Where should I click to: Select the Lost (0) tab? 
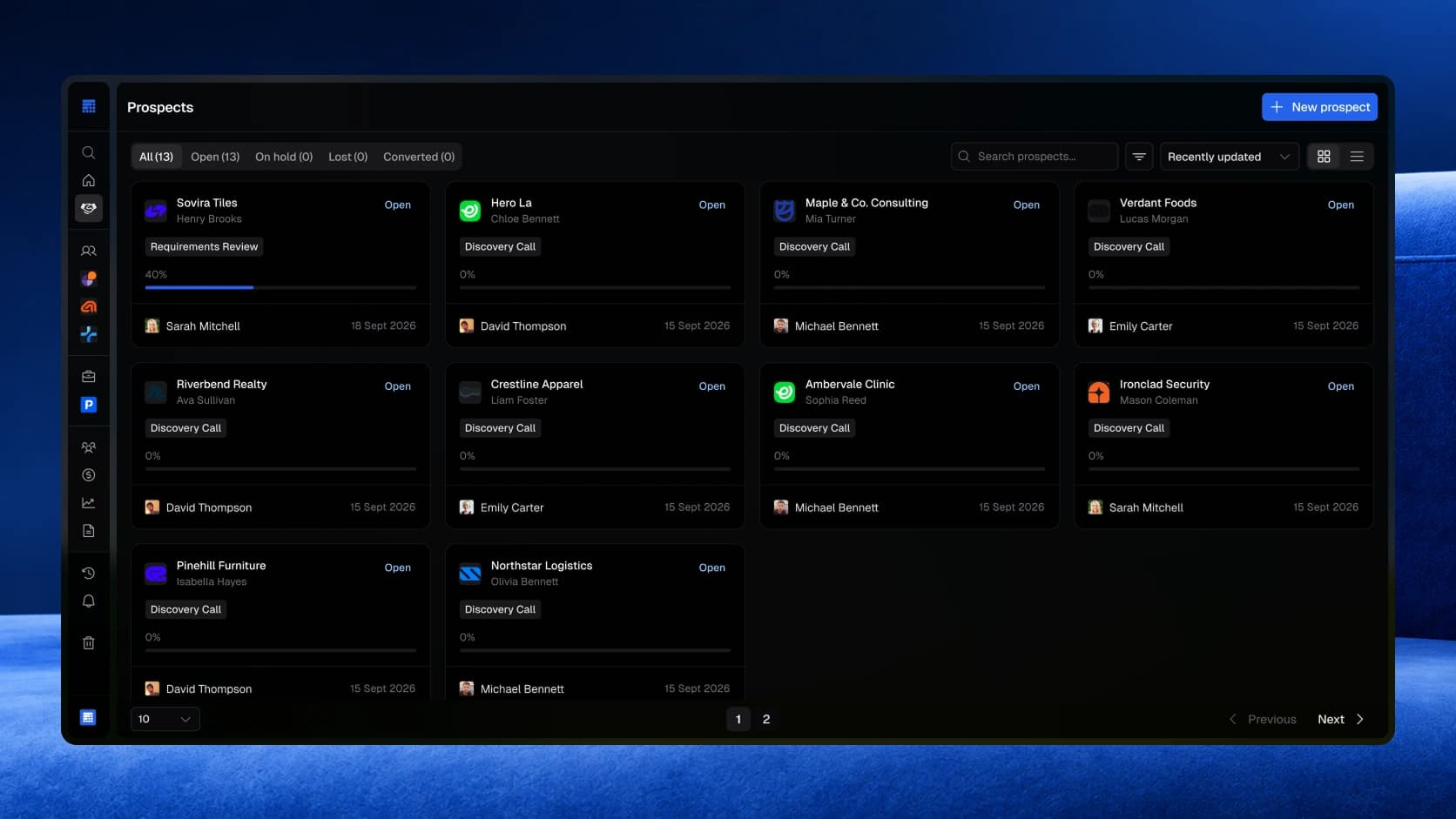347,157
